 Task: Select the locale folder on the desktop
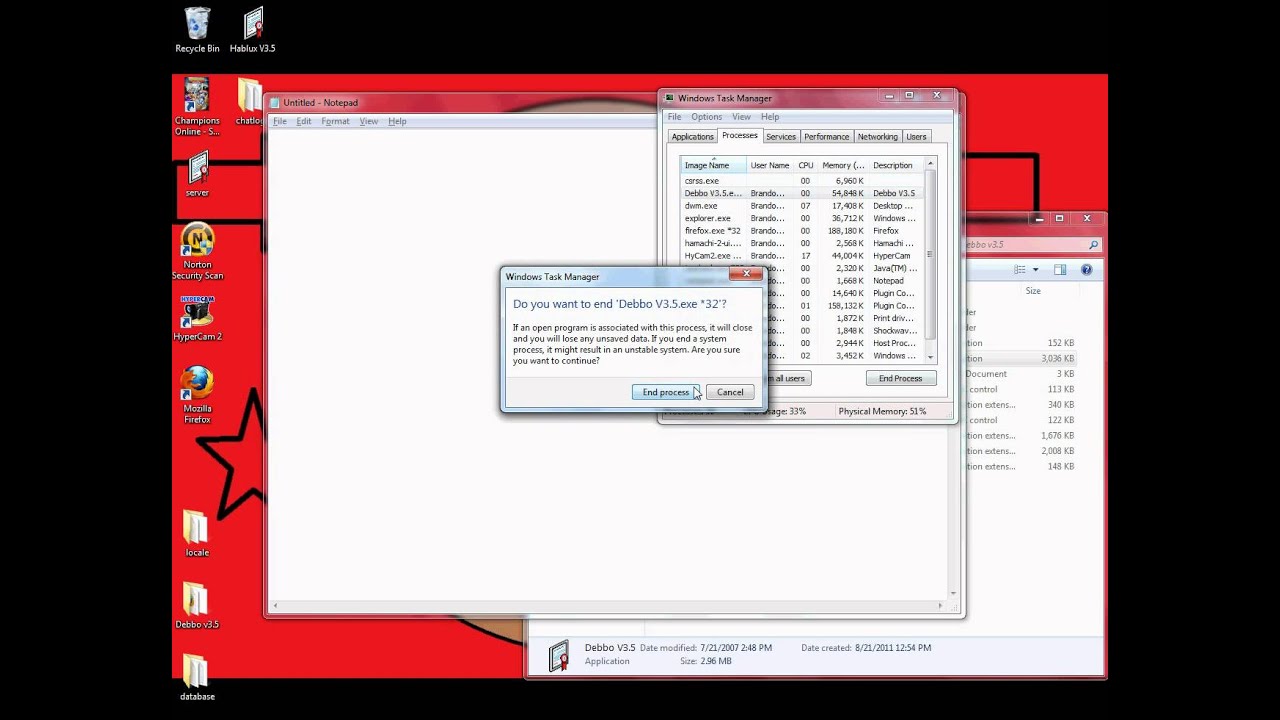(x=197, y=534)
